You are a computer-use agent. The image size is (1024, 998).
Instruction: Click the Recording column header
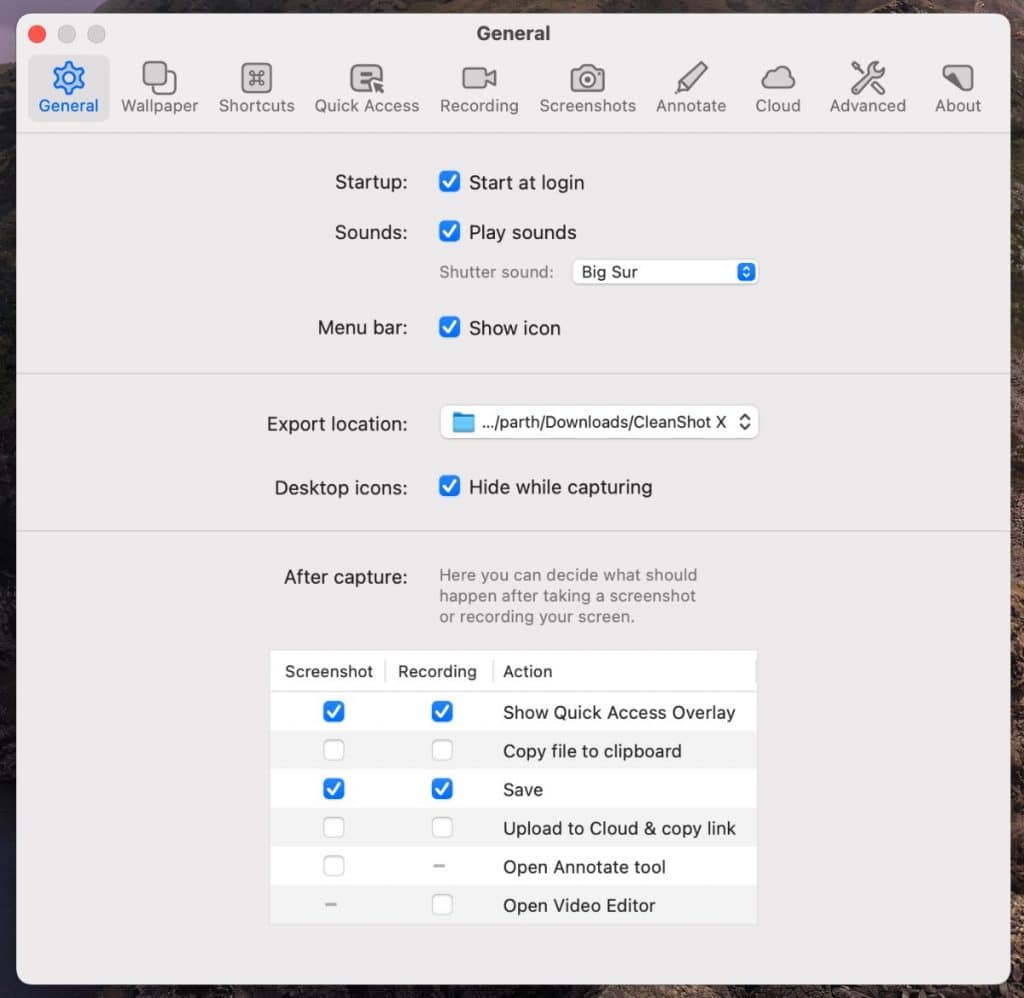(x=437, y=672)
